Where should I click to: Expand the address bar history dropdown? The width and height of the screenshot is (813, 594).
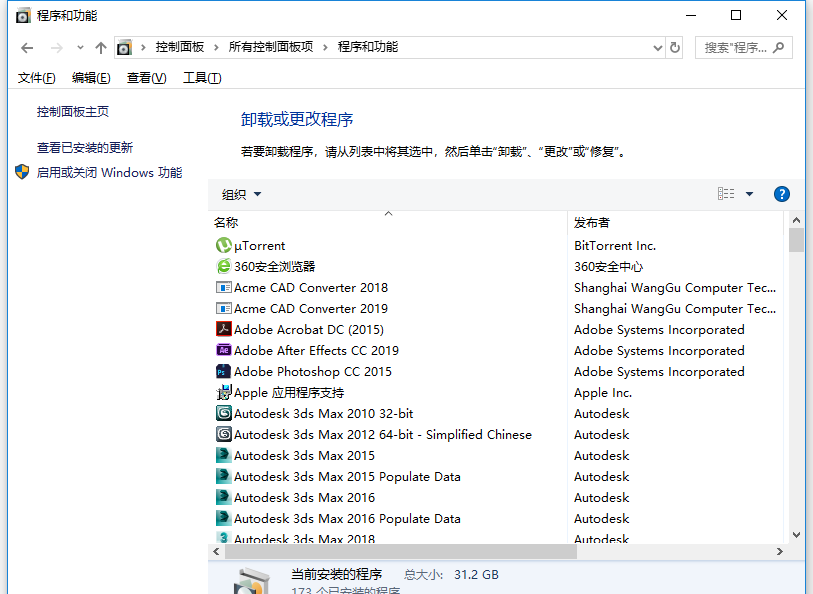657,48
